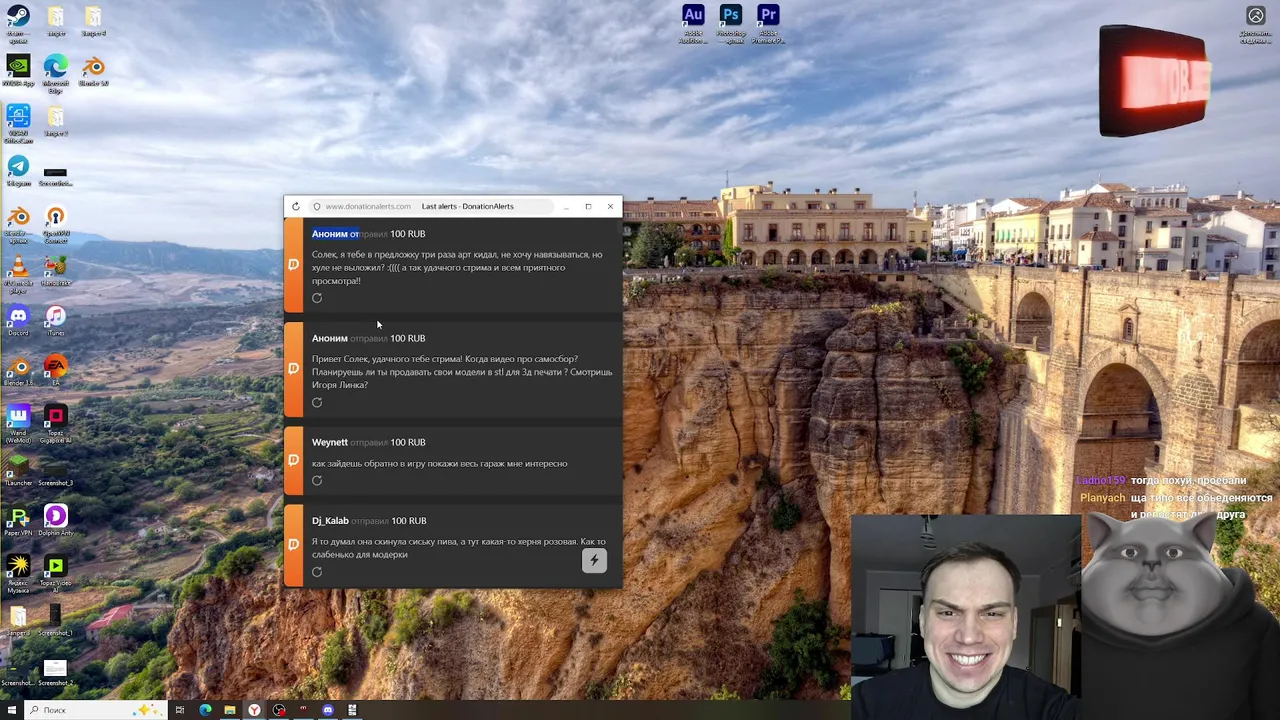Screen dimensions: 1280x720
Task: Open the VEGAN OfficeCam desktop icon
Action: point(18,124)
